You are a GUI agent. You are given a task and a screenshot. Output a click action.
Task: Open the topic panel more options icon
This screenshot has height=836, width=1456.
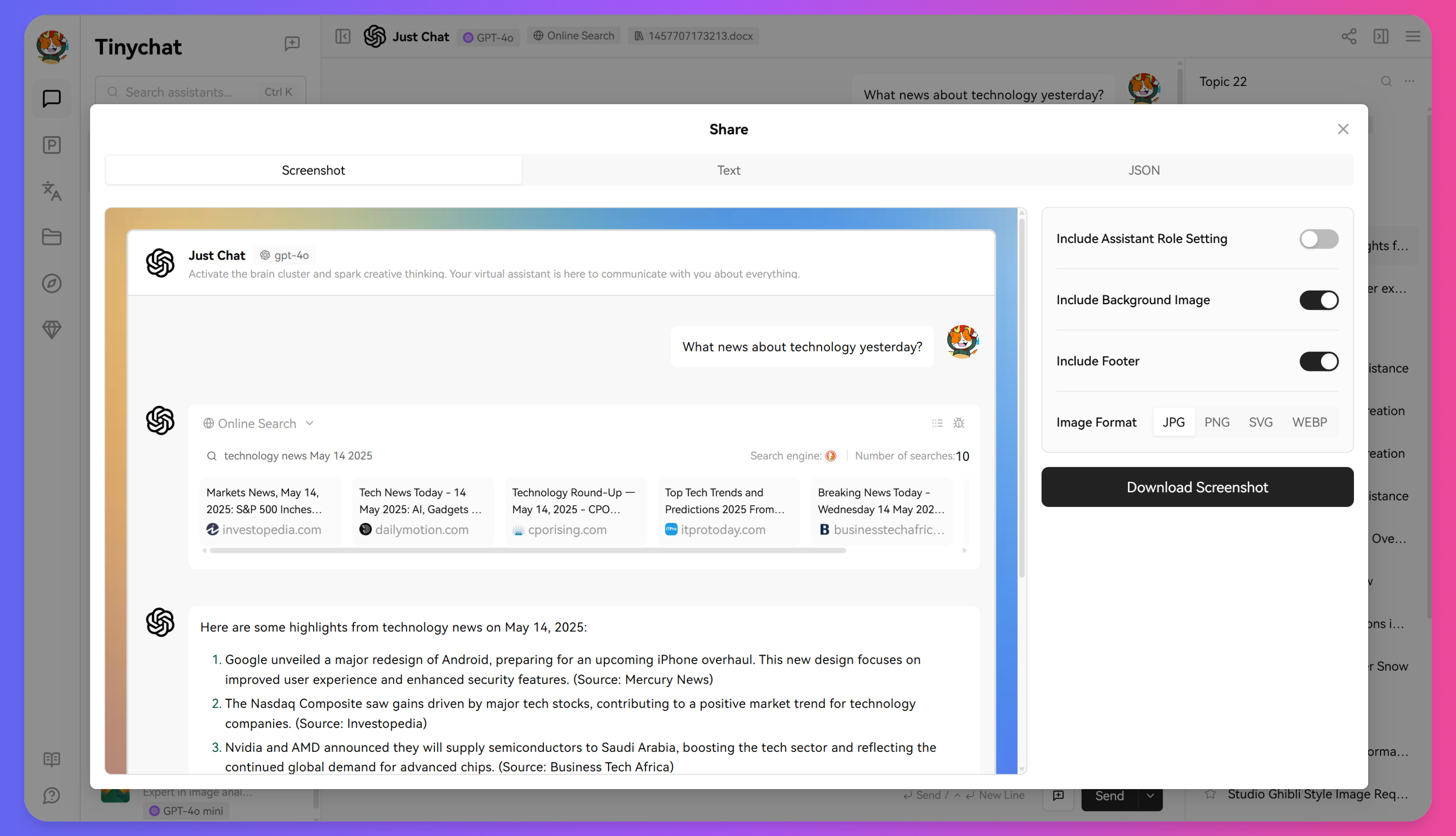1409,81
